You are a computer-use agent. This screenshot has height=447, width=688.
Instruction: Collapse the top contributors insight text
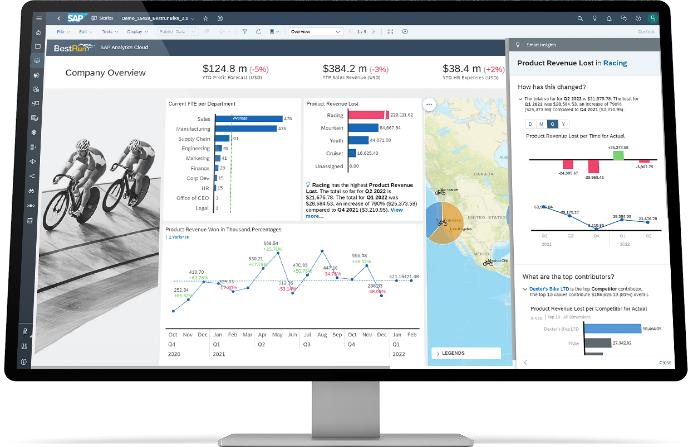[525, 289]
